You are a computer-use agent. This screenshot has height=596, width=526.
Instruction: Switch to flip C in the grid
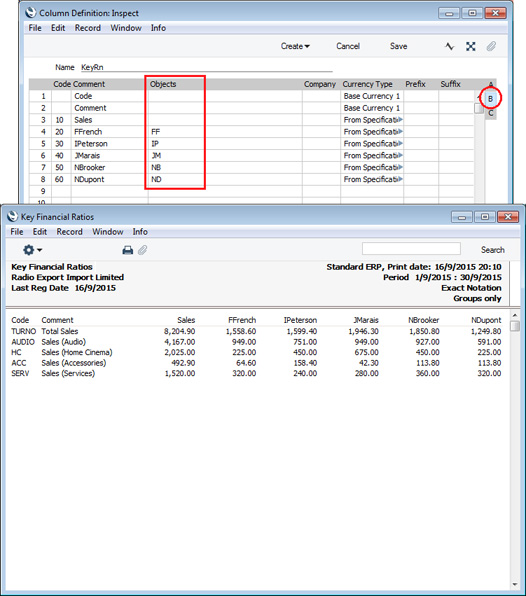pos(491,113)
